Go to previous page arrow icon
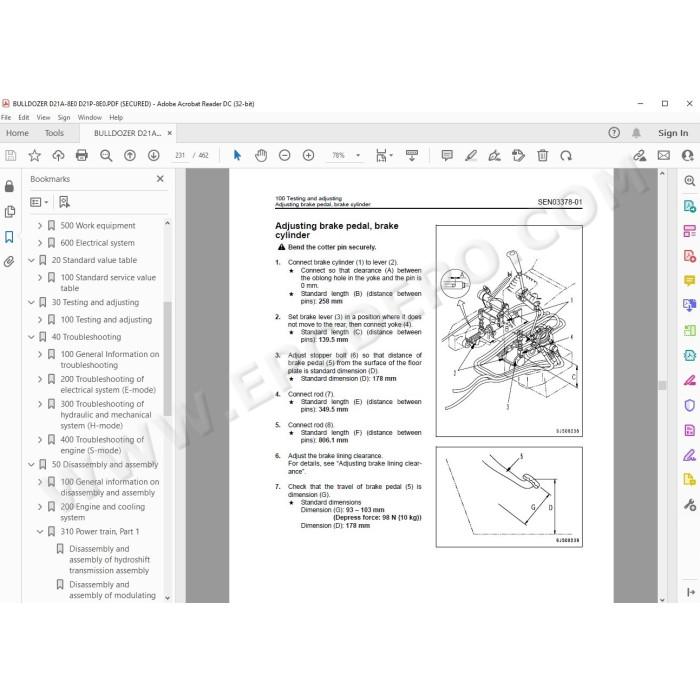 pos(130,155)
